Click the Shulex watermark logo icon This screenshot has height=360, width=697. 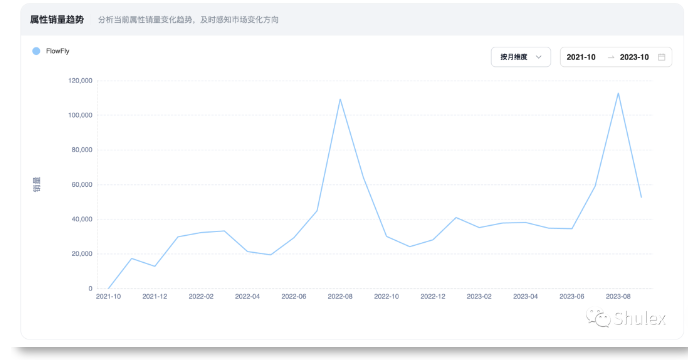[598, 317]
